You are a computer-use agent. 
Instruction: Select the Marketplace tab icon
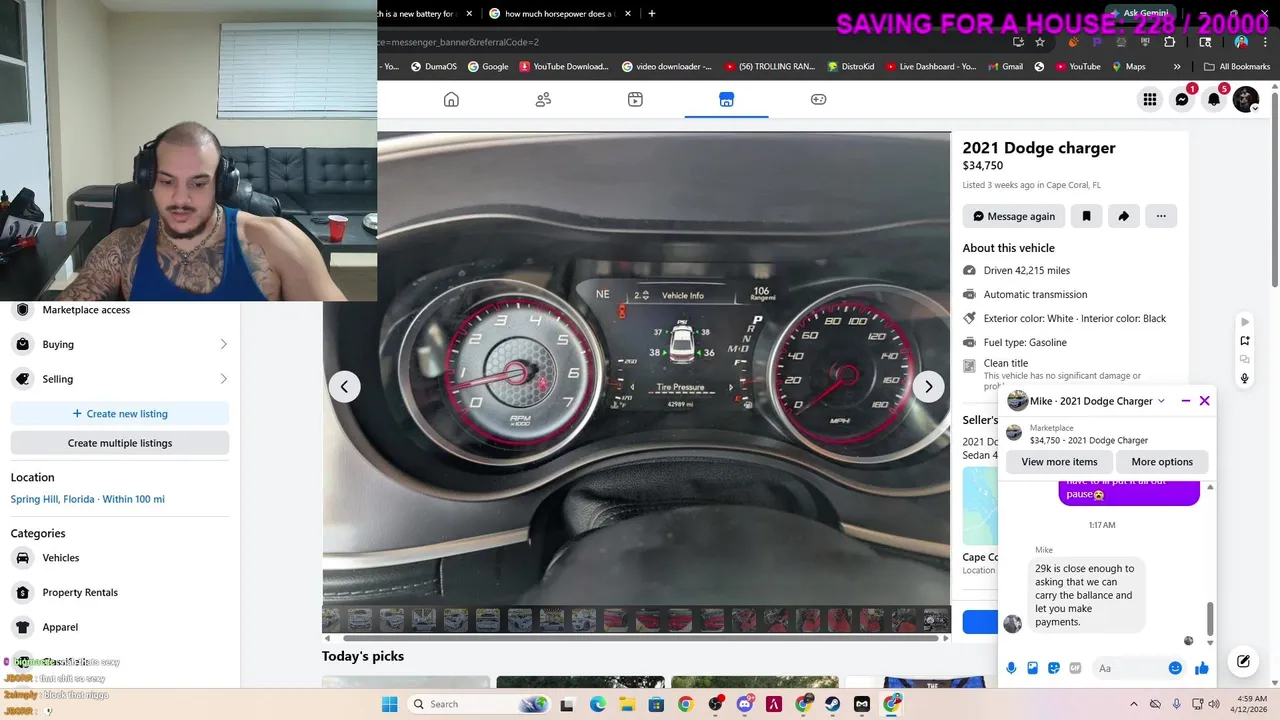coord(727,99)
